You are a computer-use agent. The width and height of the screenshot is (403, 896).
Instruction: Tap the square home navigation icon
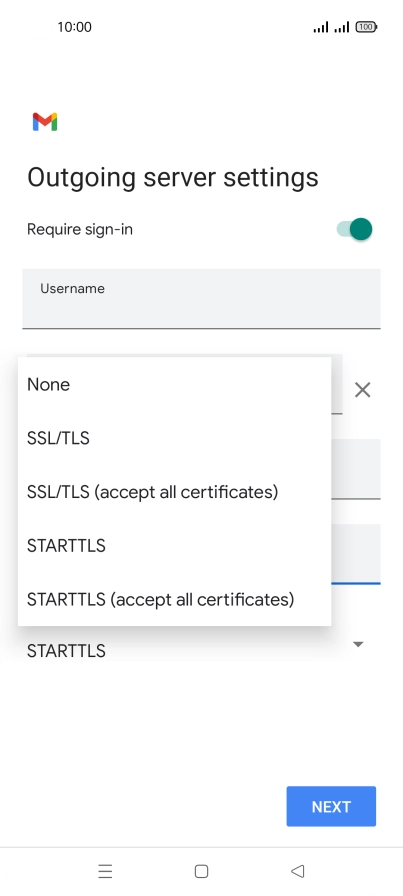pos(201,871)
